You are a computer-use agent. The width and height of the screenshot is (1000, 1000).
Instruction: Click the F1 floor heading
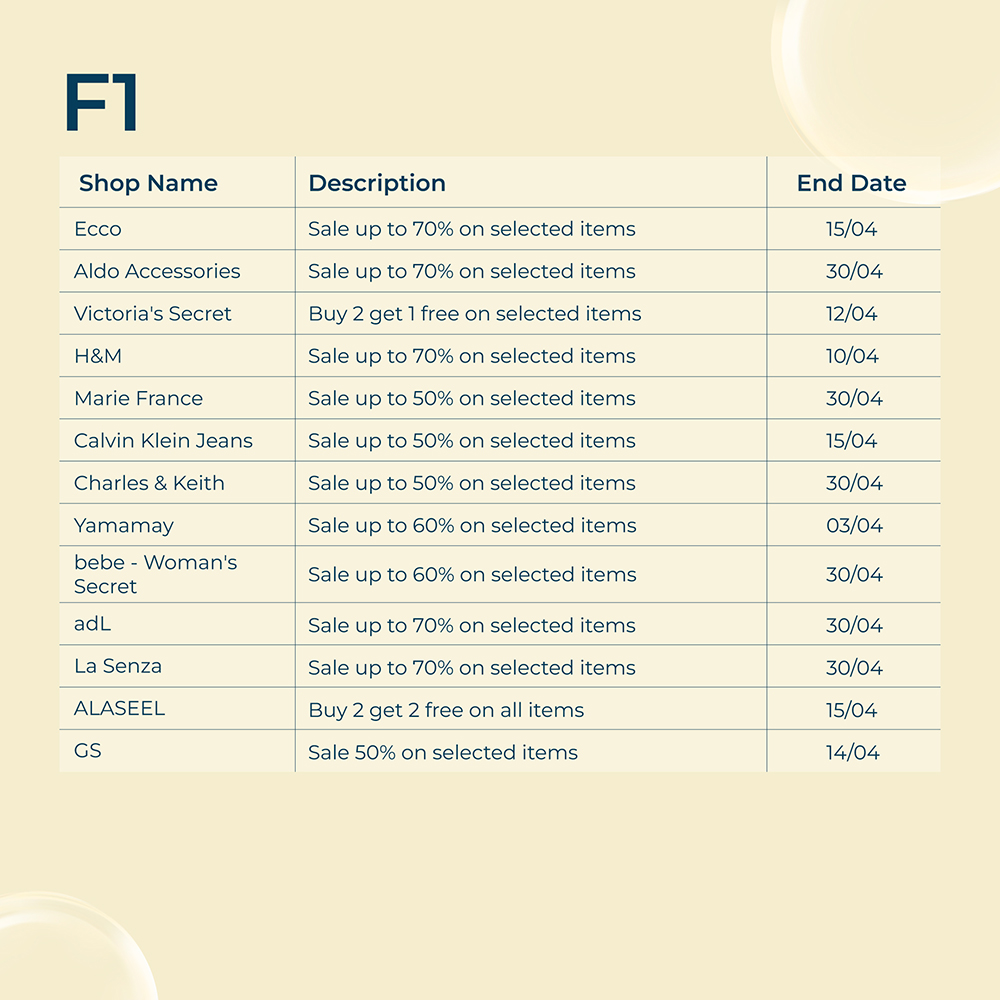click(100, 103)
